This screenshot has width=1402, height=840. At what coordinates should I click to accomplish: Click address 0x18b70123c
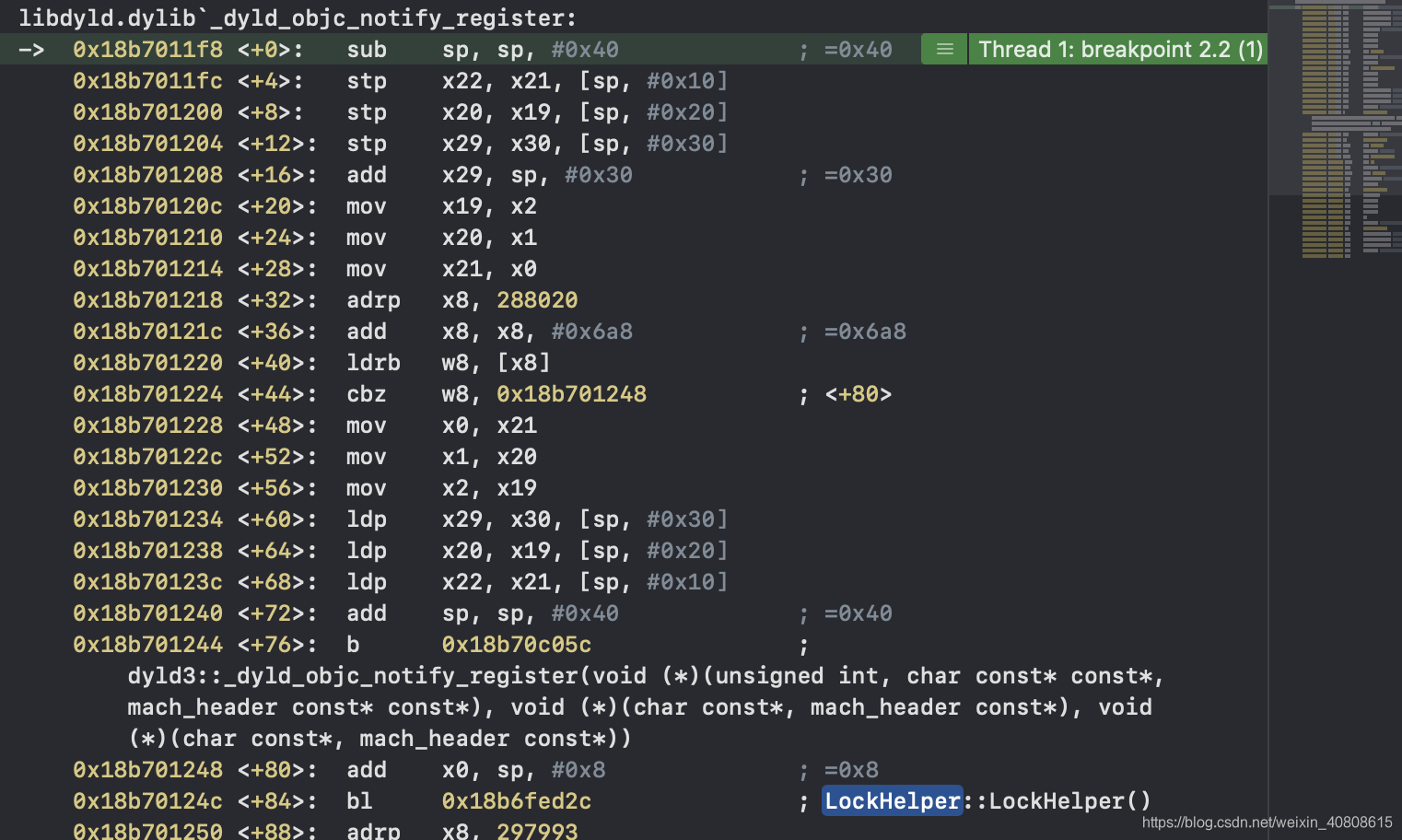point(147,582)
